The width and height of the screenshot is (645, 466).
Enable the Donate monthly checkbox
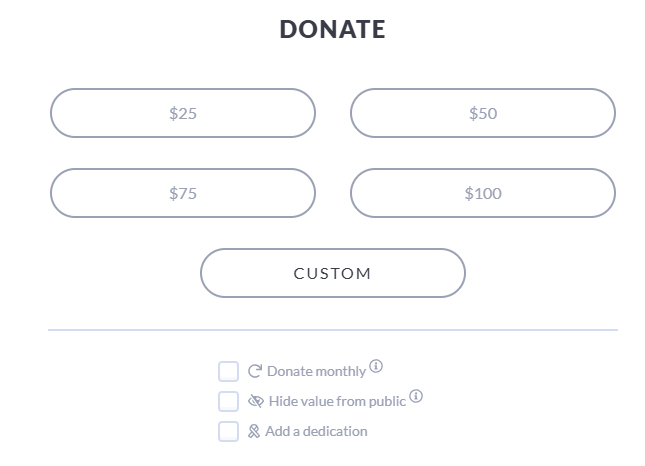tap(228, 371)
